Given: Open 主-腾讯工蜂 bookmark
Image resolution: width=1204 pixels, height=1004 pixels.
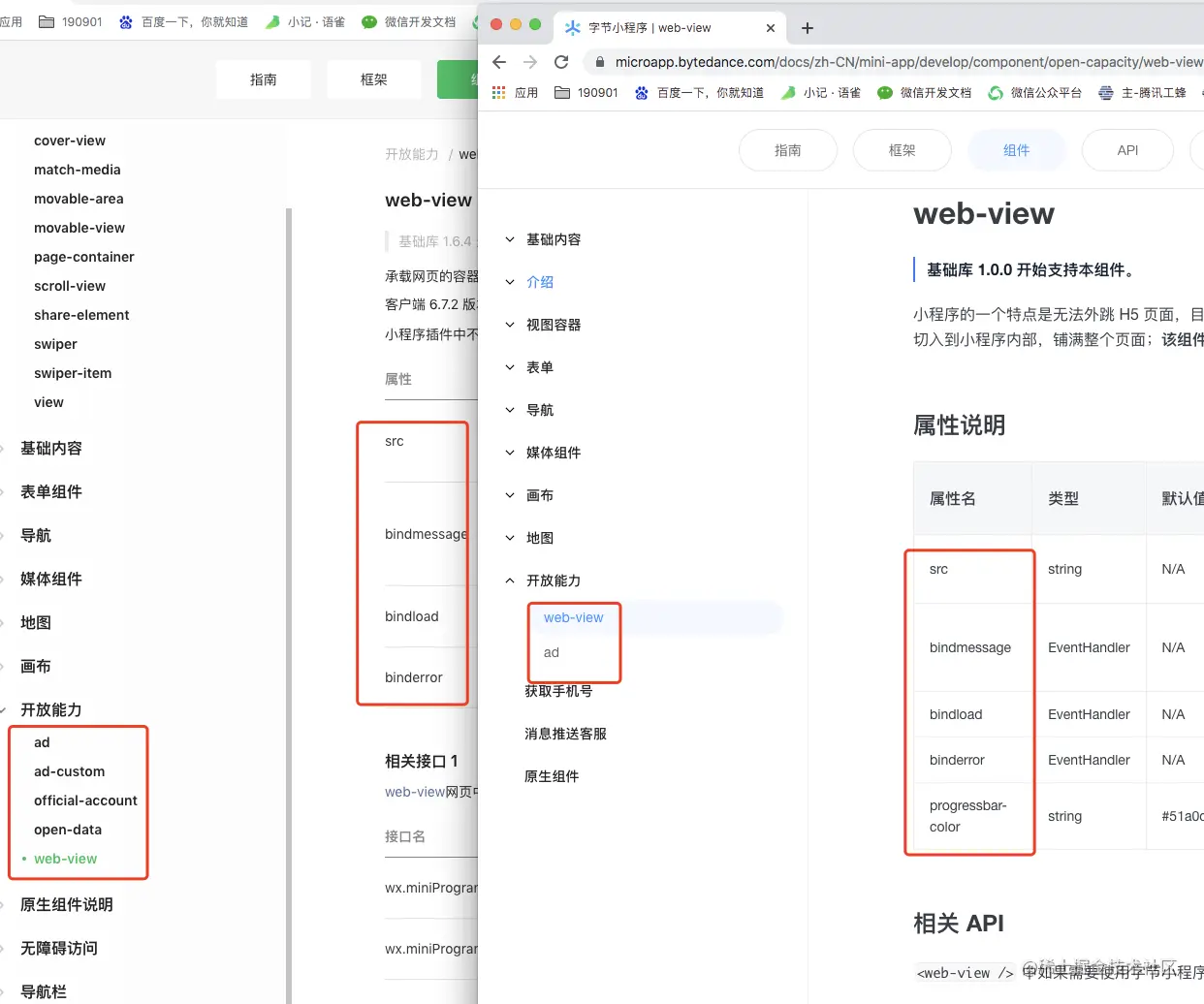Looking at the screenshot, I should (1142, 93).
